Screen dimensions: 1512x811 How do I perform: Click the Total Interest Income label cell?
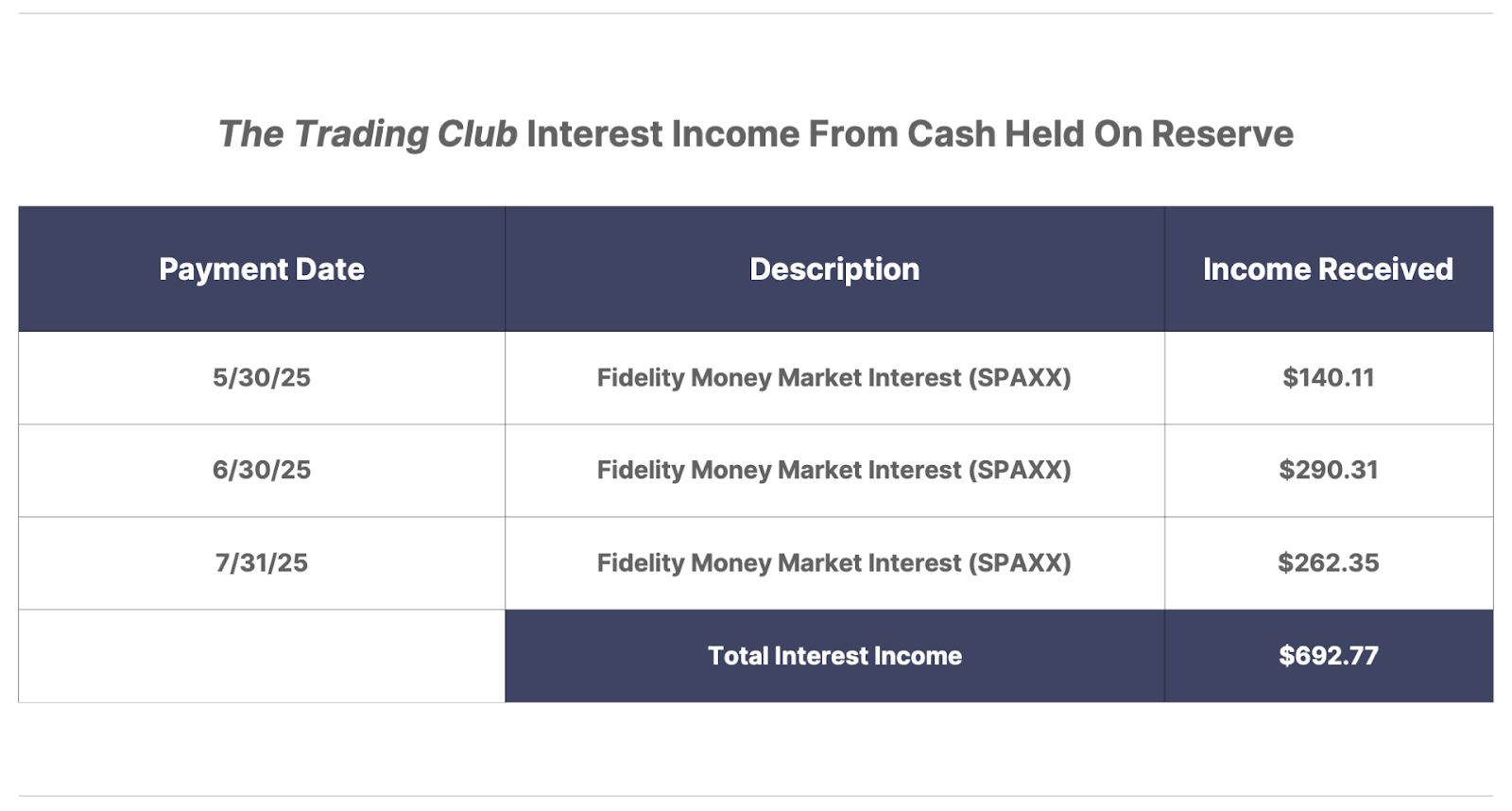(x=834, y=656)
